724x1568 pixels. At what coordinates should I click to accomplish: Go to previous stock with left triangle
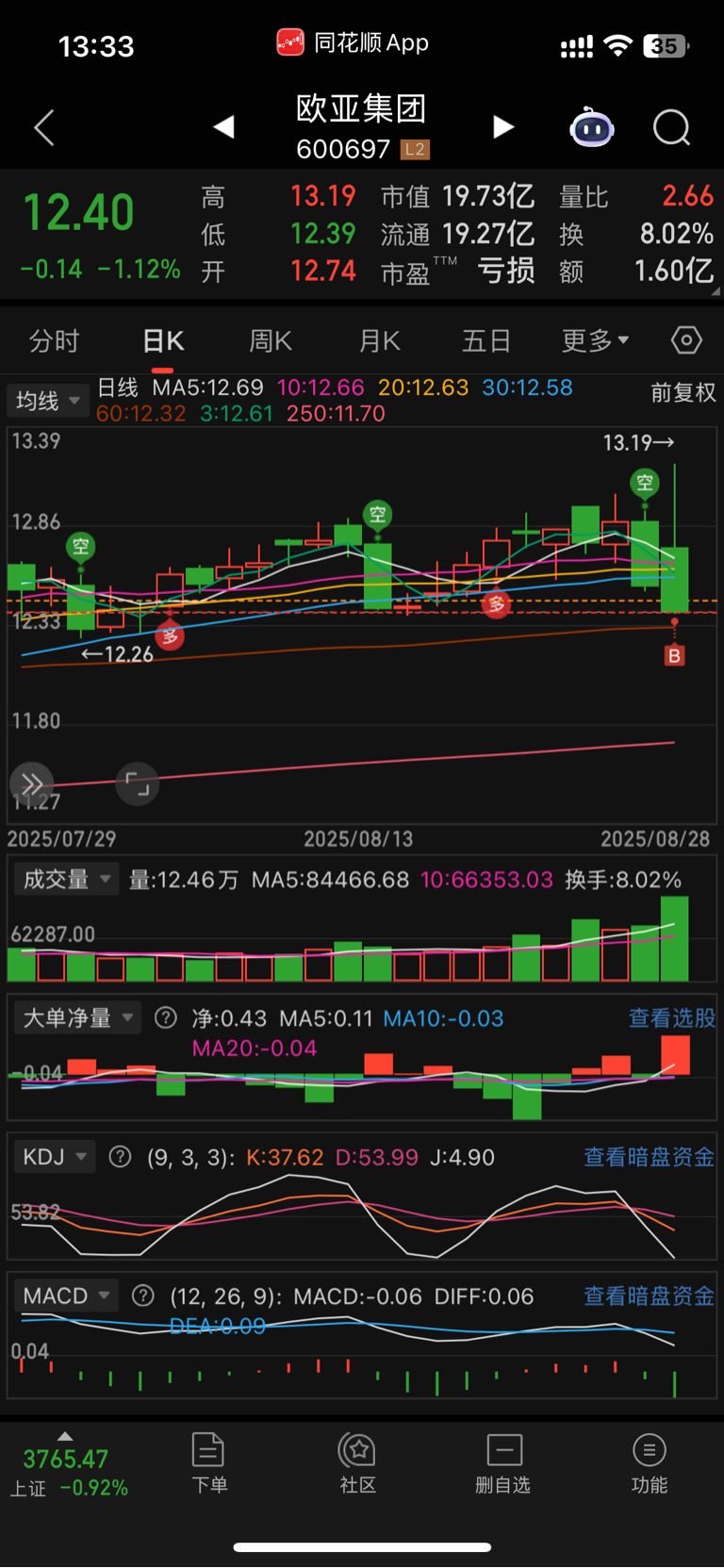pyautogui.click(x=223, y=126)
